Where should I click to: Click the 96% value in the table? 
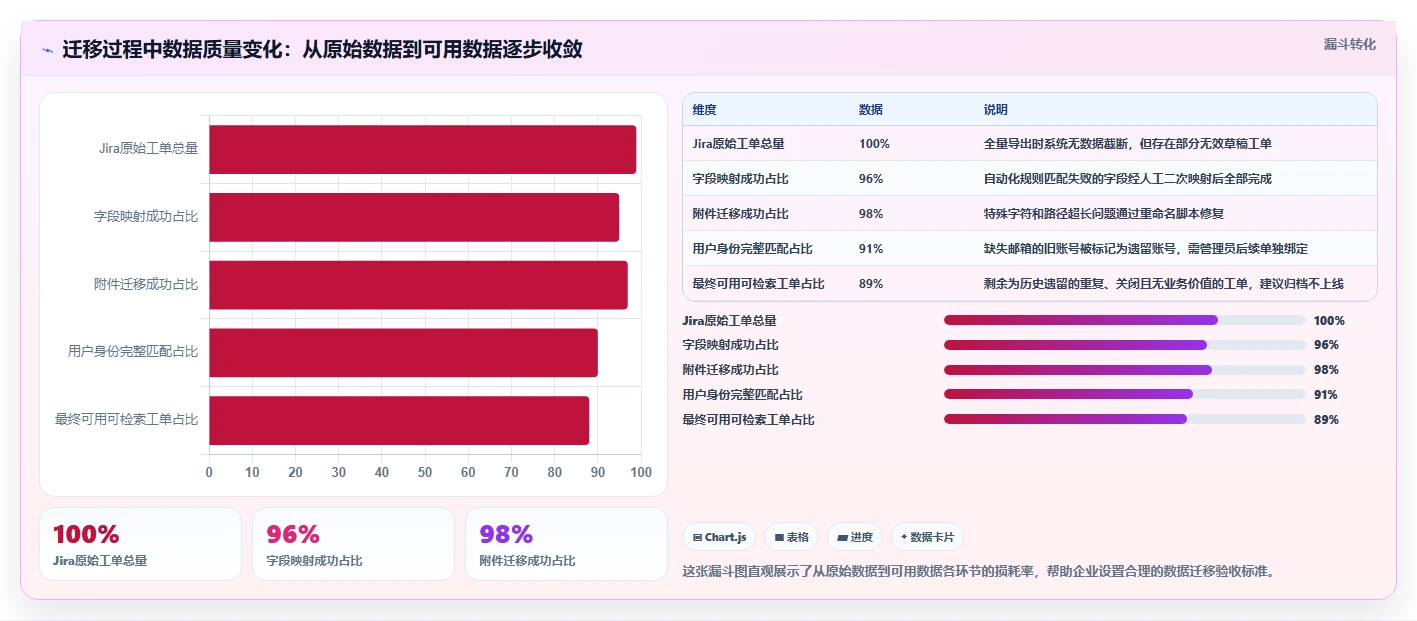pos(871,179)
